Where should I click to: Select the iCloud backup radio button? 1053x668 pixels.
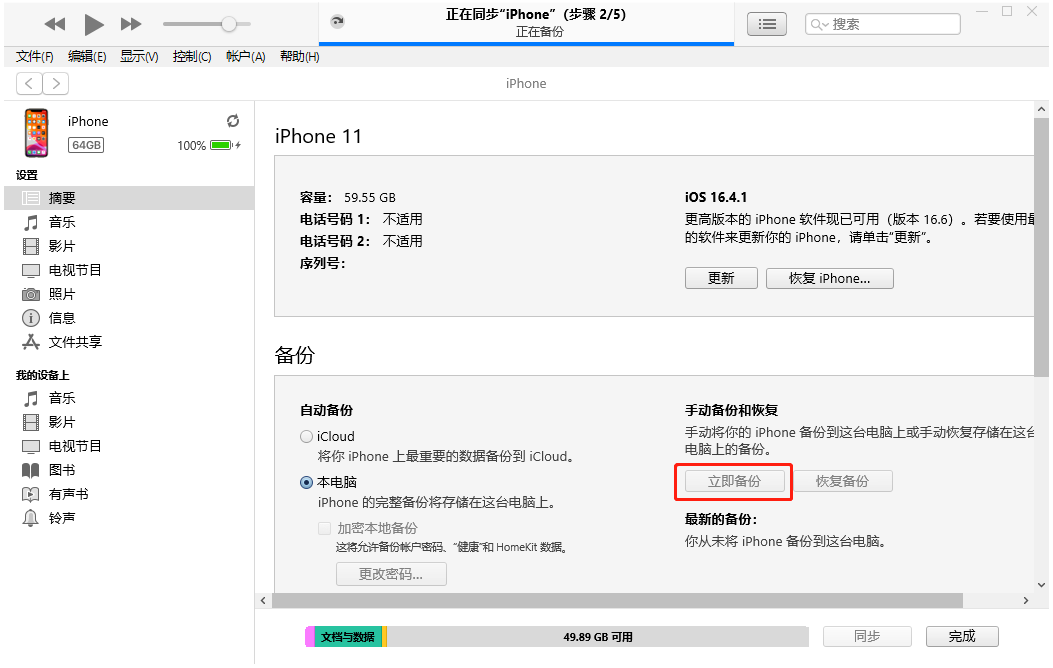[x=306, y=437]
